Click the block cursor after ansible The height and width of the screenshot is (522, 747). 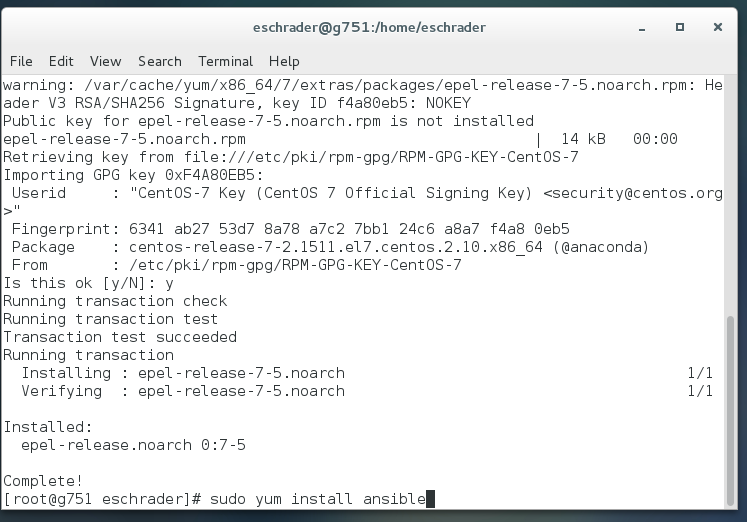click(x=430, y=499)
